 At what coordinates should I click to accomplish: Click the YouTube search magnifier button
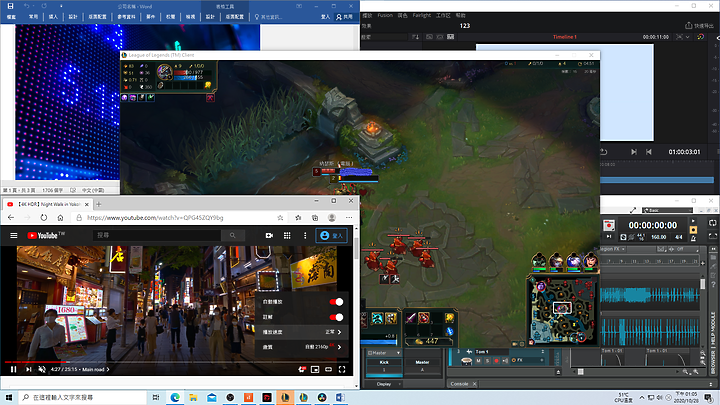point(233,236)
